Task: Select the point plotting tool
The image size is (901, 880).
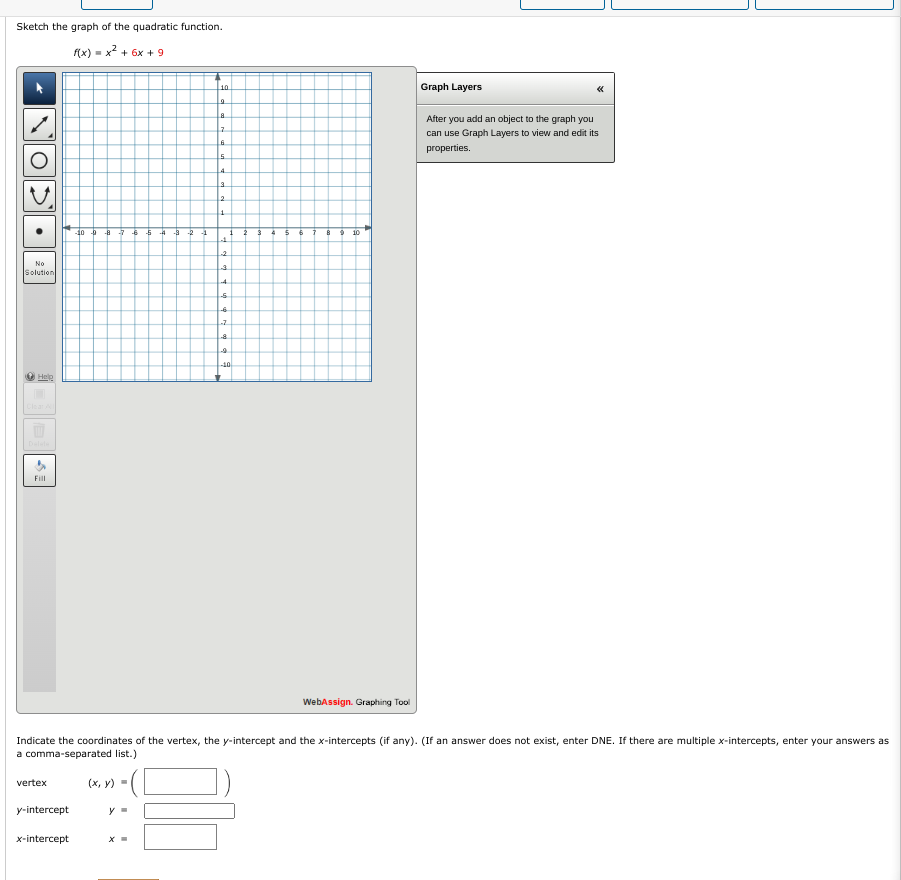Action: (x=38, y=230)
